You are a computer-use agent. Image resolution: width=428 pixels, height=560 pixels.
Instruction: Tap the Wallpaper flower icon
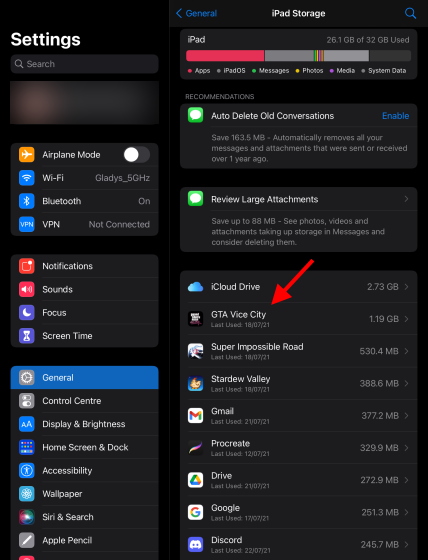pos(26,494)
